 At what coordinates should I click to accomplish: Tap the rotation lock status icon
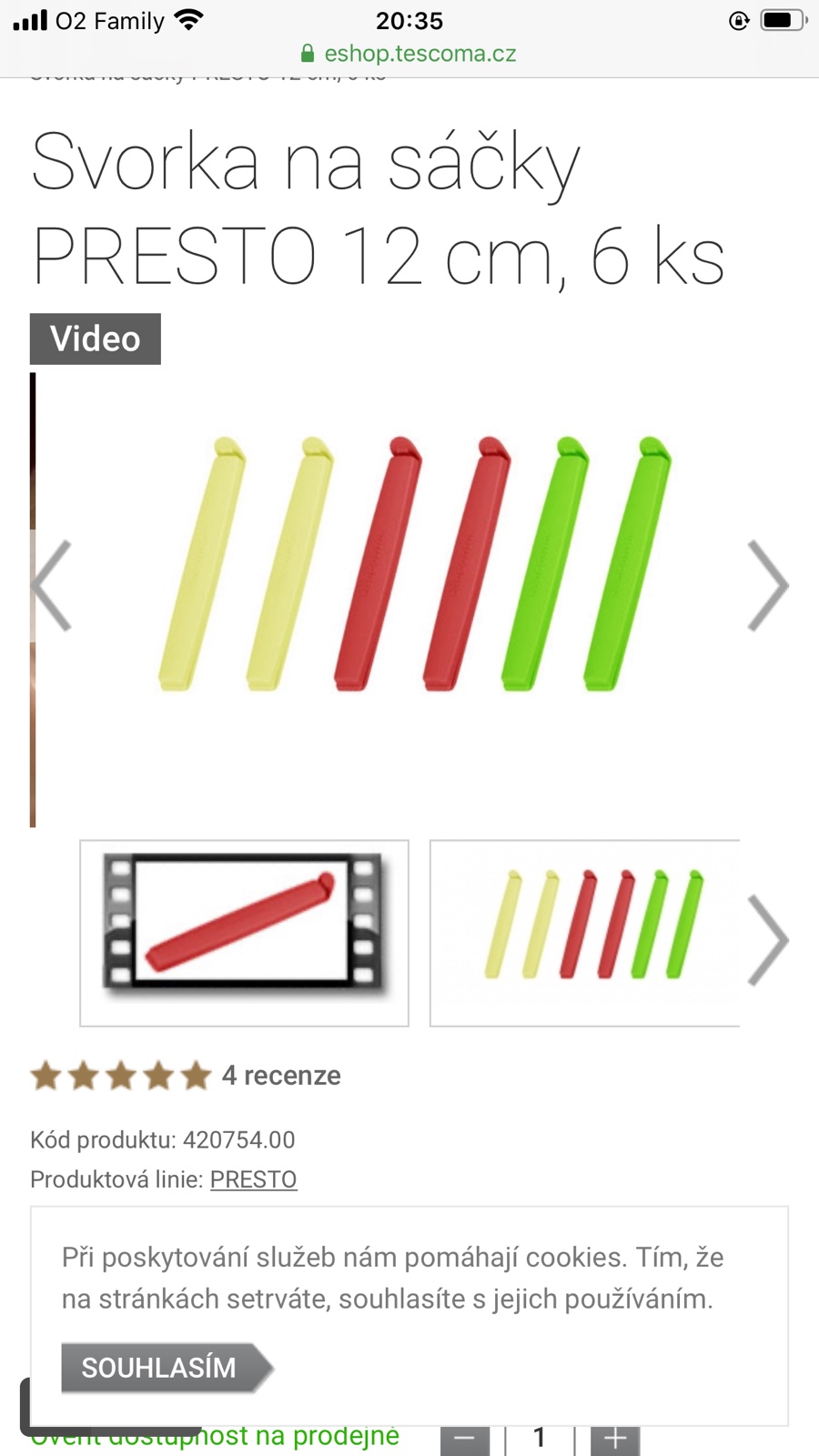point(739,20)
